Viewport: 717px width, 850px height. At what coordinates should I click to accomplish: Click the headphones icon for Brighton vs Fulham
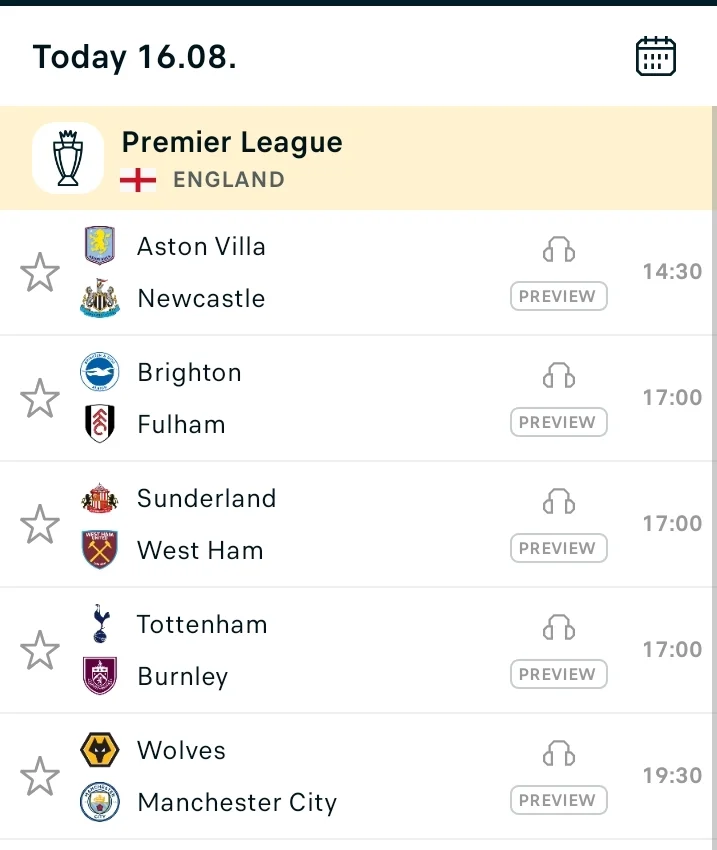(x=559, y=376)
